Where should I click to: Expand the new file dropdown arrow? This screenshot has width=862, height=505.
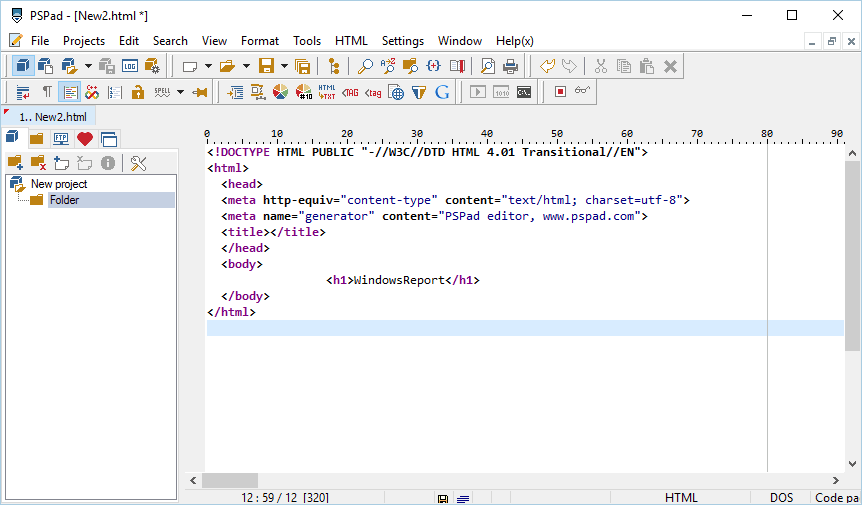tap(208, 66)
